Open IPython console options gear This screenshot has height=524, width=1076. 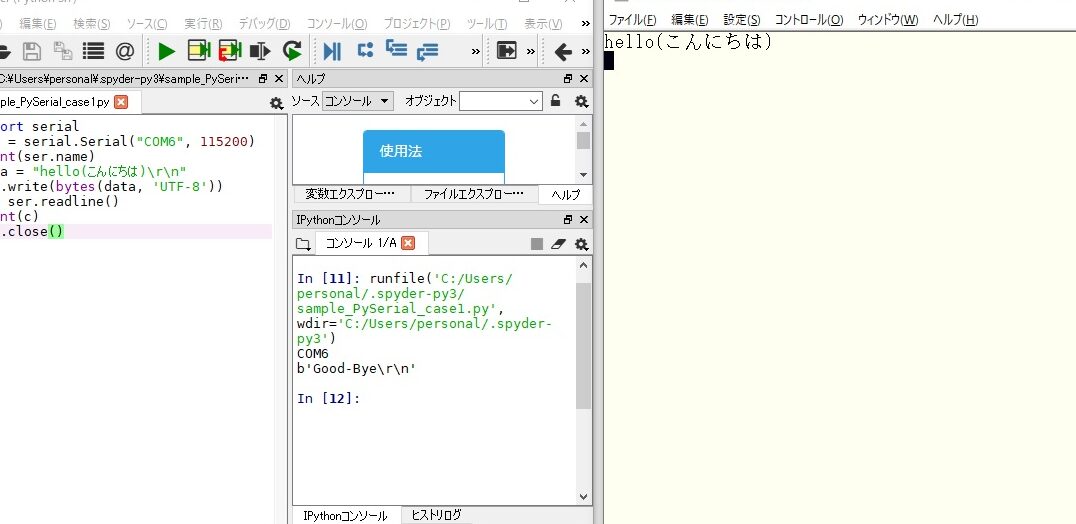point(581,244)
